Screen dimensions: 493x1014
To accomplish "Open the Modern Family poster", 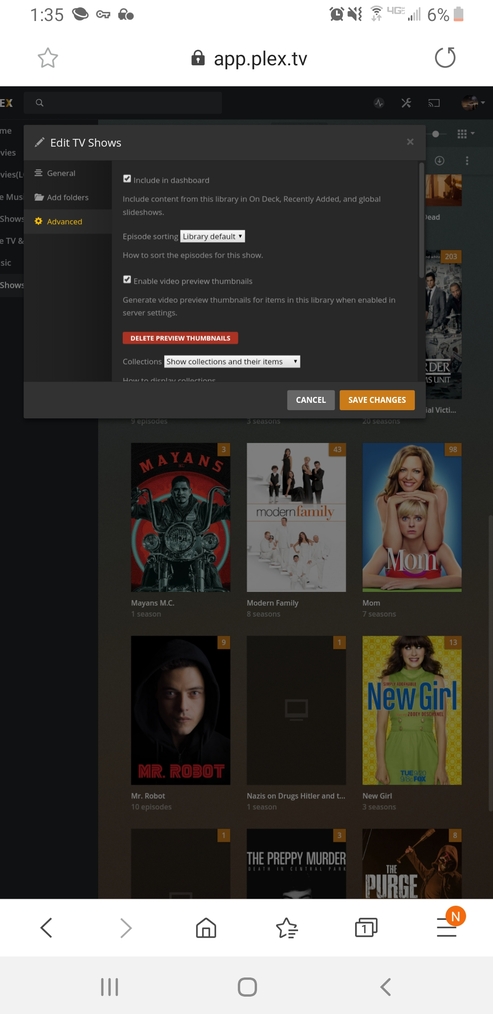I will pyautogui.click(x=296, y=517).
